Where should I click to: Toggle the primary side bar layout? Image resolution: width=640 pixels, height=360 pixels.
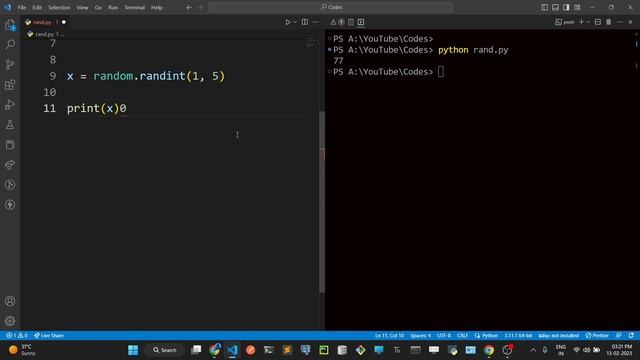click(544, 7)
